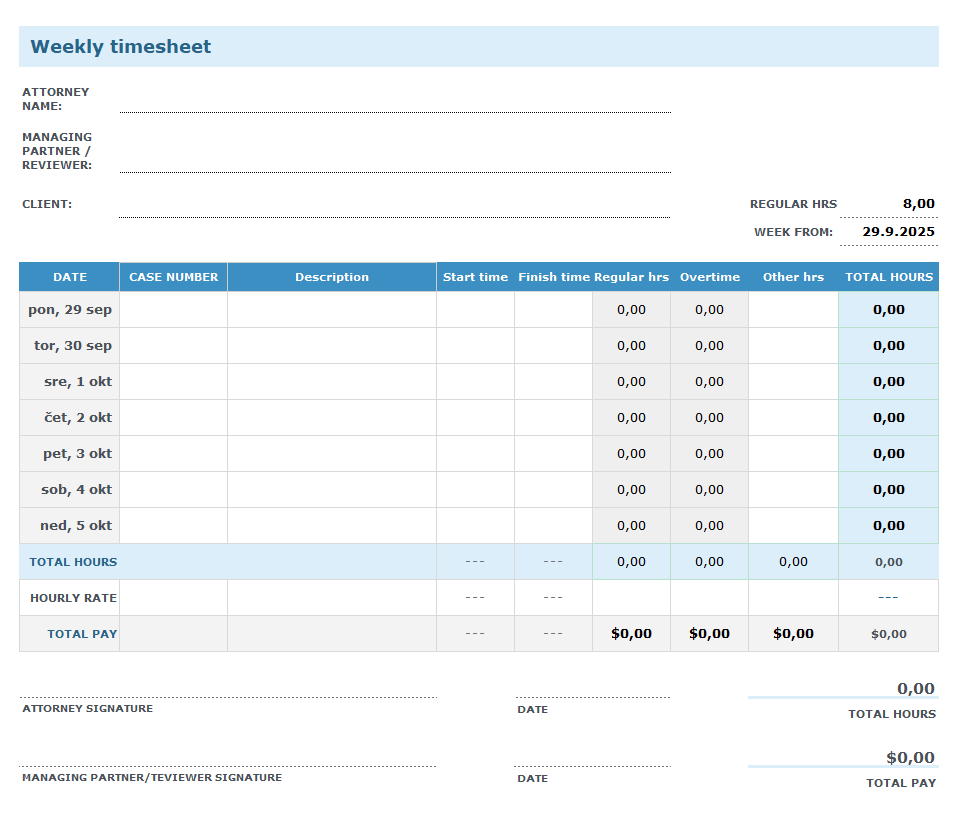Select Case Number cell for pon, 29 sep

173,310
